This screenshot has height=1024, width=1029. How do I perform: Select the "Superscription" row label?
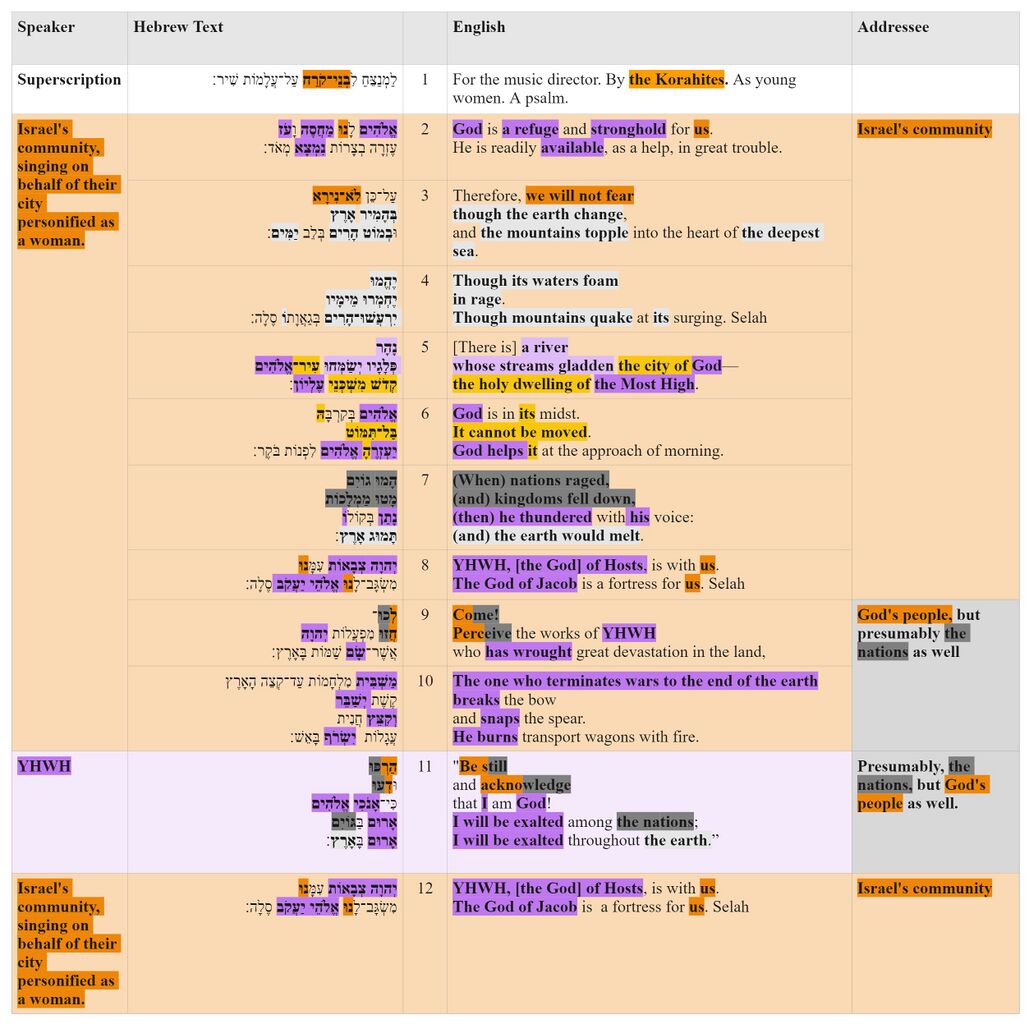pyautogui.click(x=69, y=80)
